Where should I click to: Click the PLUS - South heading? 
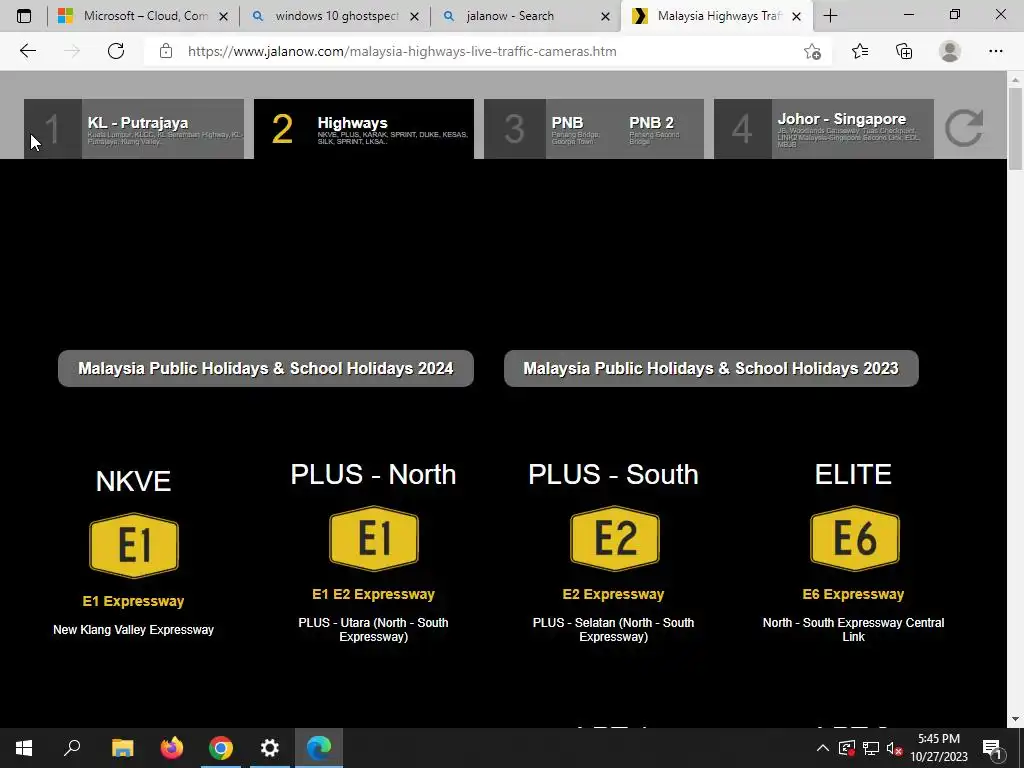click(x=613, y=475)
